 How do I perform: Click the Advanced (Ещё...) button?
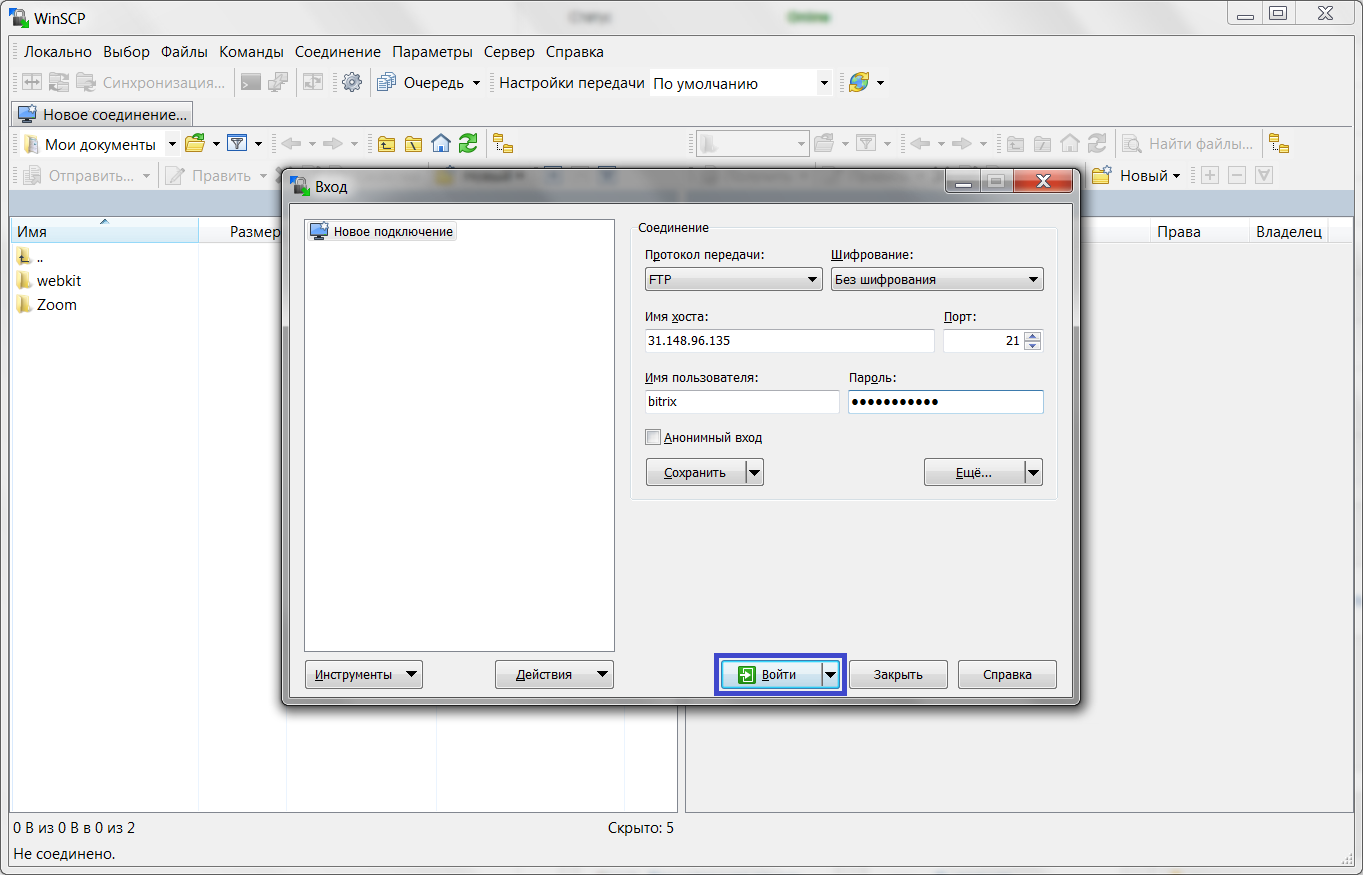[x=974, y=473]
